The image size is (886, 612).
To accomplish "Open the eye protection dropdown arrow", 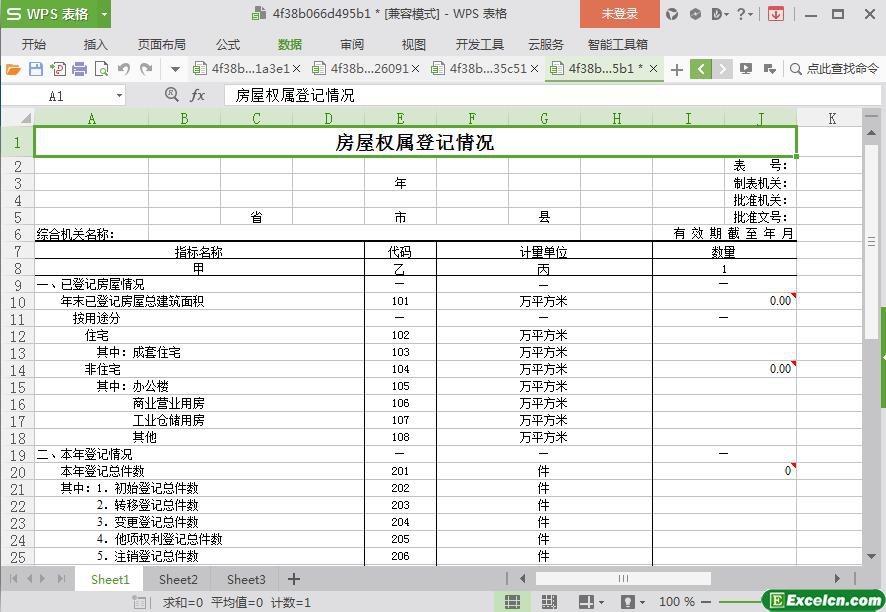I will 642,602.
